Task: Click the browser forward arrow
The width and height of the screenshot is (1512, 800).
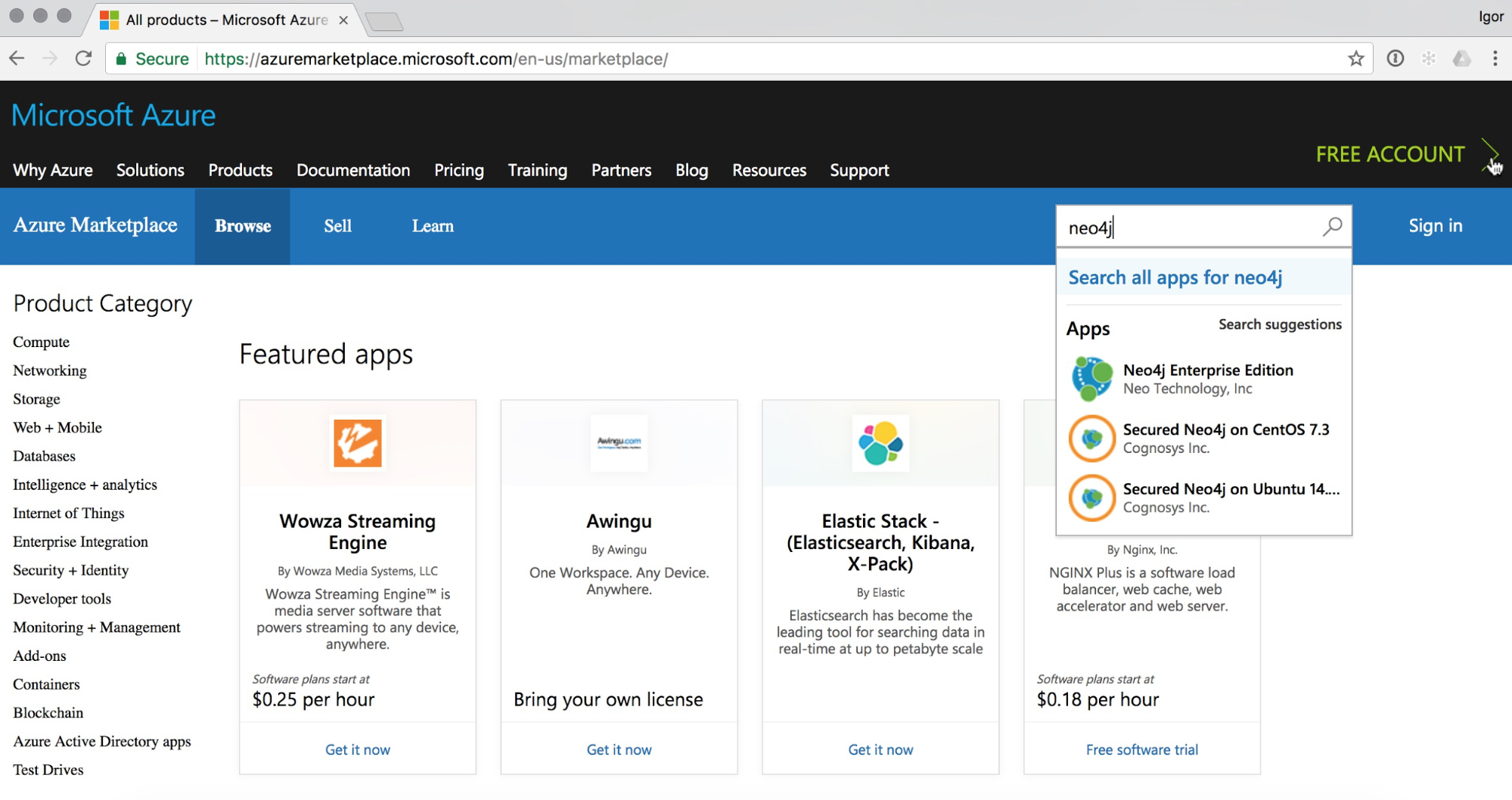Action: coord(50,58)
